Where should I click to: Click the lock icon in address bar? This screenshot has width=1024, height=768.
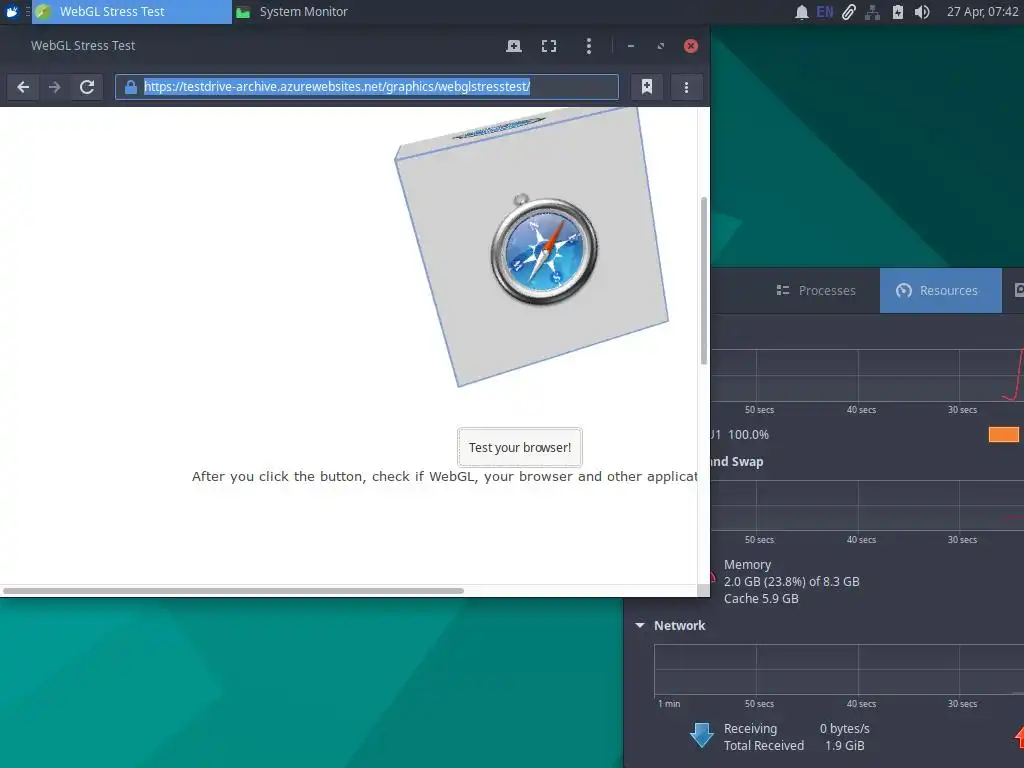point(131,87)
